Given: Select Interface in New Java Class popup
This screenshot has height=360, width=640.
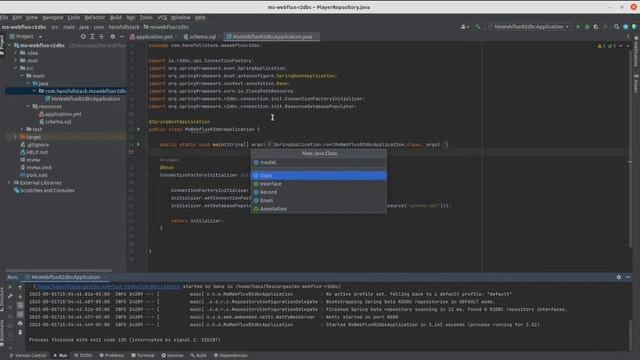Looking at the screenshot, I should tap(319, 184).
